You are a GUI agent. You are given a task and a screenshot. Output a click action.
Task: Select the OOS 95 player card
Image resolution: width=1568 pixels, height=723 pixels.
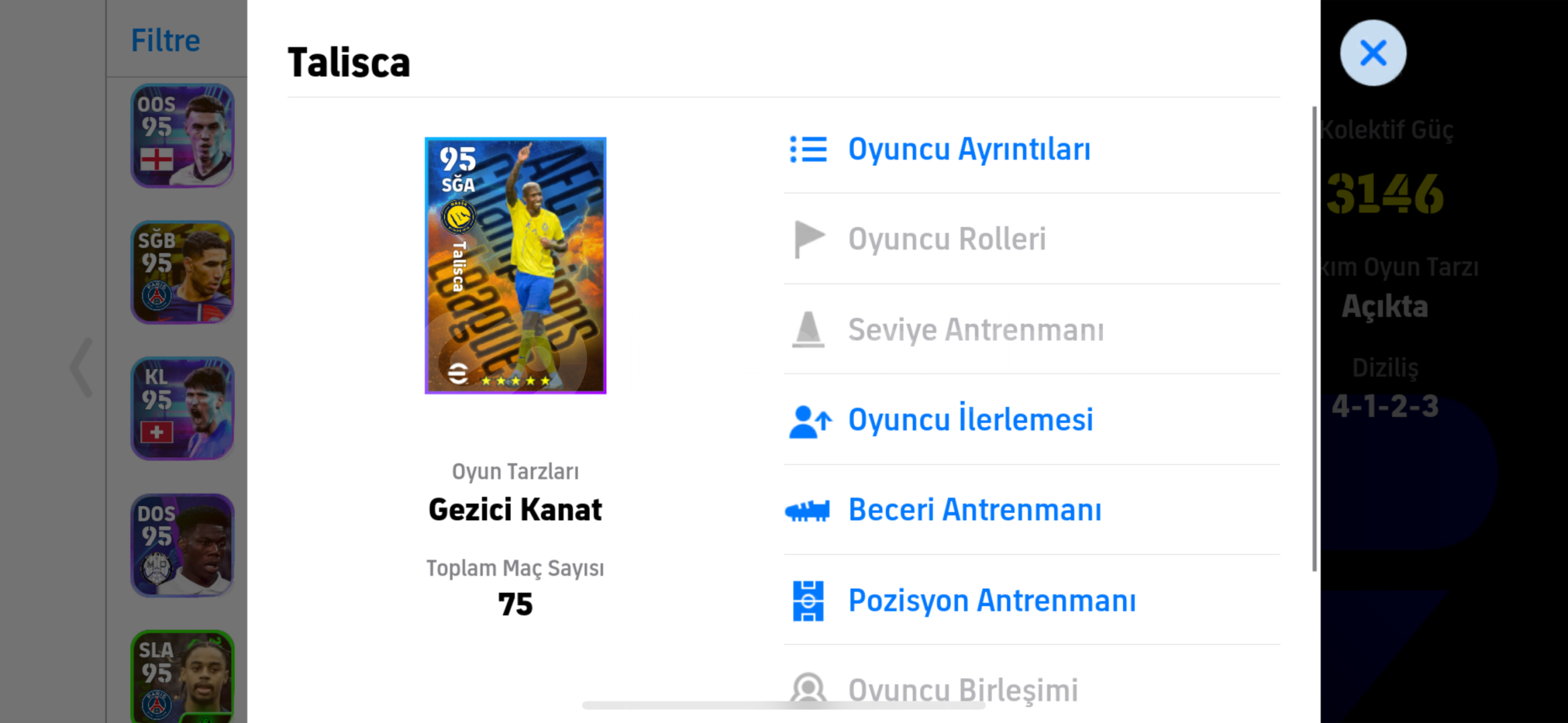coord(182,136)
